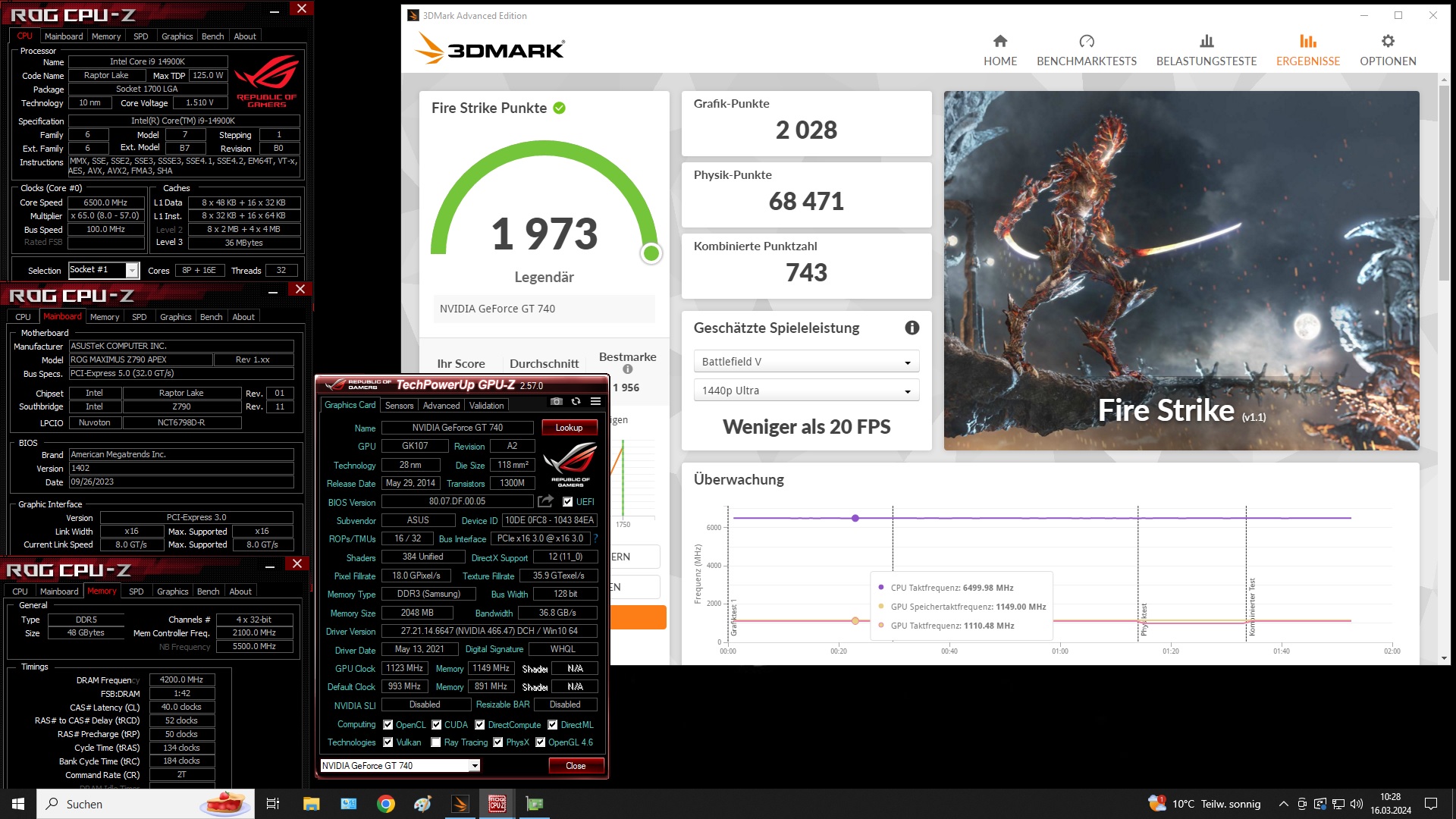Toggle DirectCompute checkbox
This screenshot has width=1456, height=819.
[x=480, y=725]
